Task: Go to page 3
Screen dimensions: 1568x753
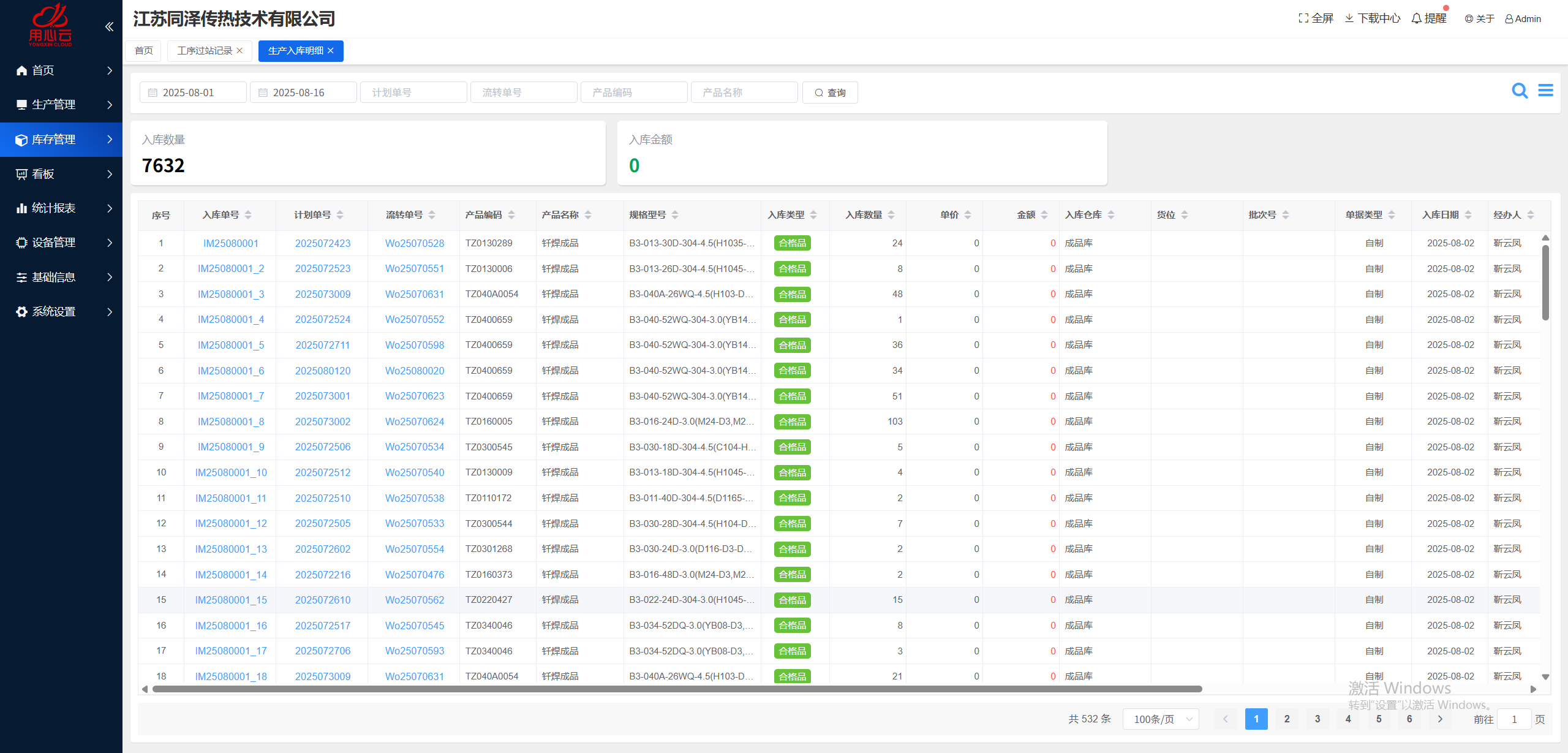Action: (1317, 719)
